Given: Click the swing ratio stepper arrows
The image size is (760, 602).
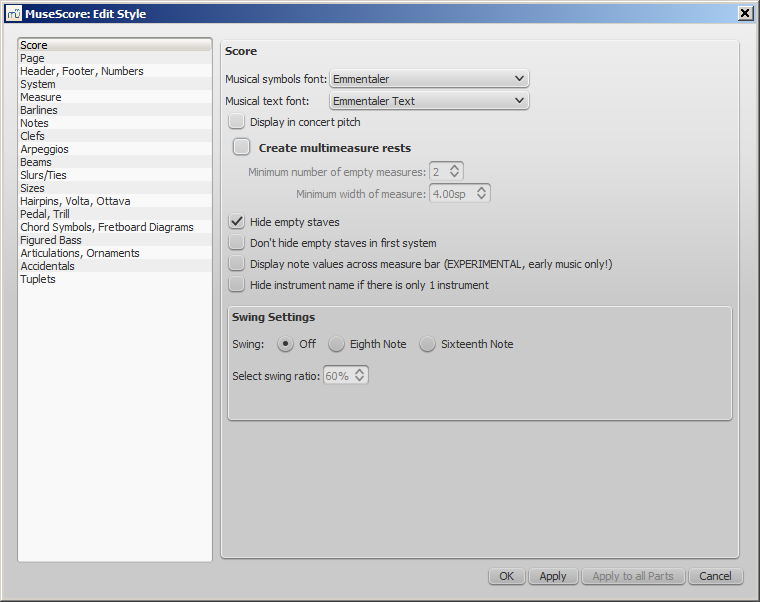Looking at the screenshot, I should pos(359,375).
